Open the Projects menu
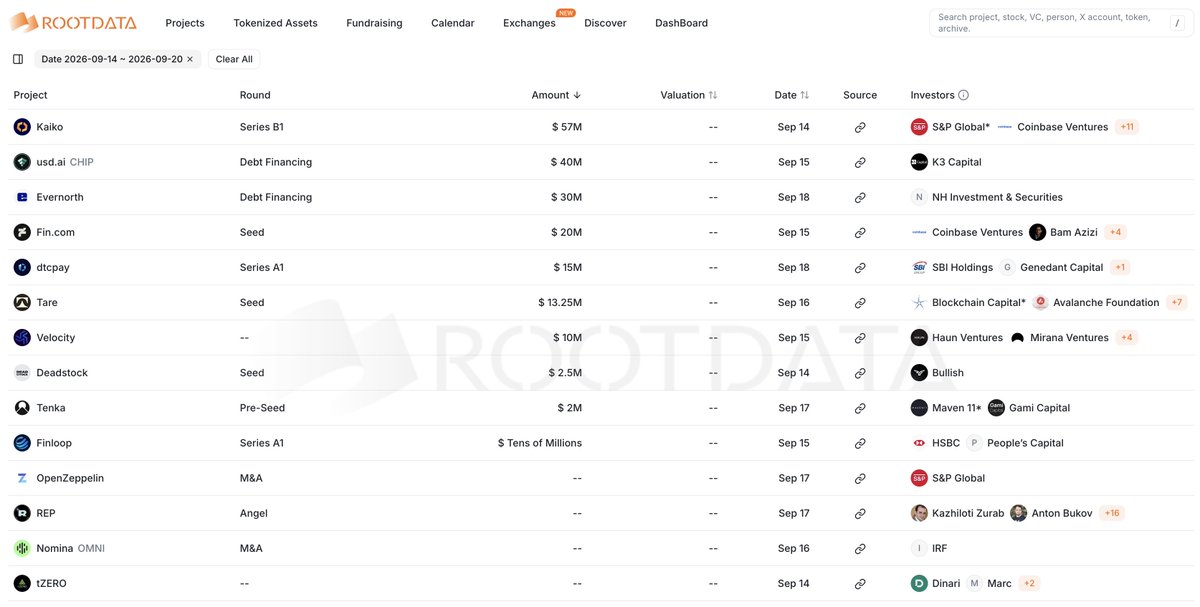 [x=185, y=23]
